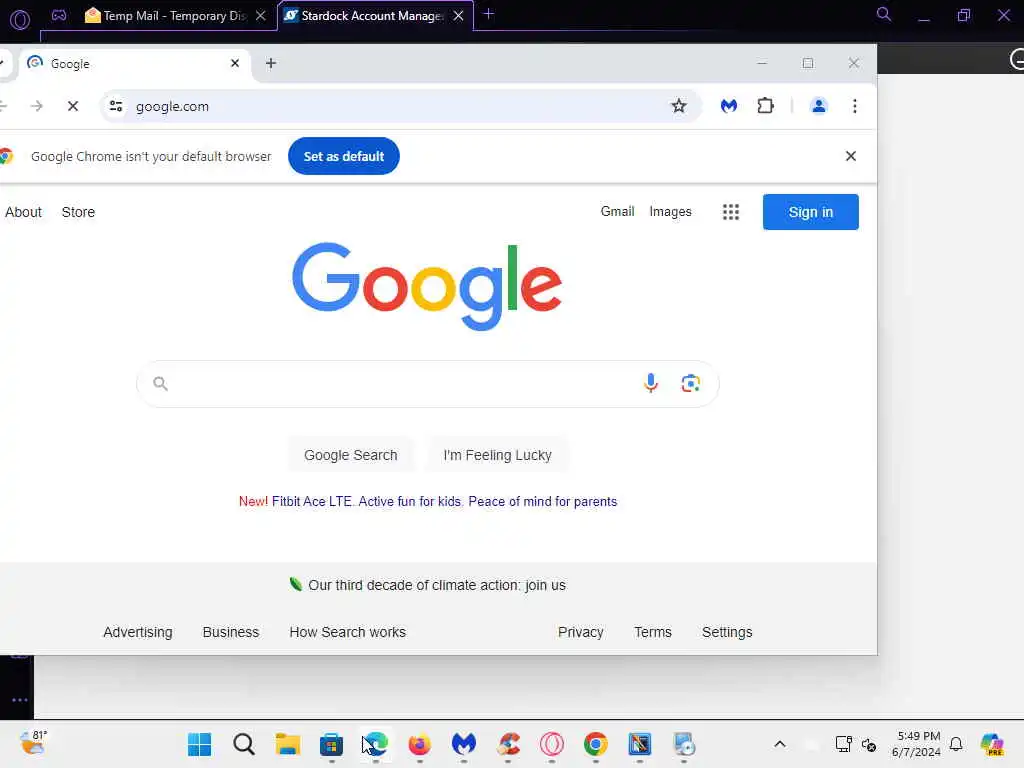Open the Business footer link
This screenshot has height=768, width=1024.
point(231,632)
